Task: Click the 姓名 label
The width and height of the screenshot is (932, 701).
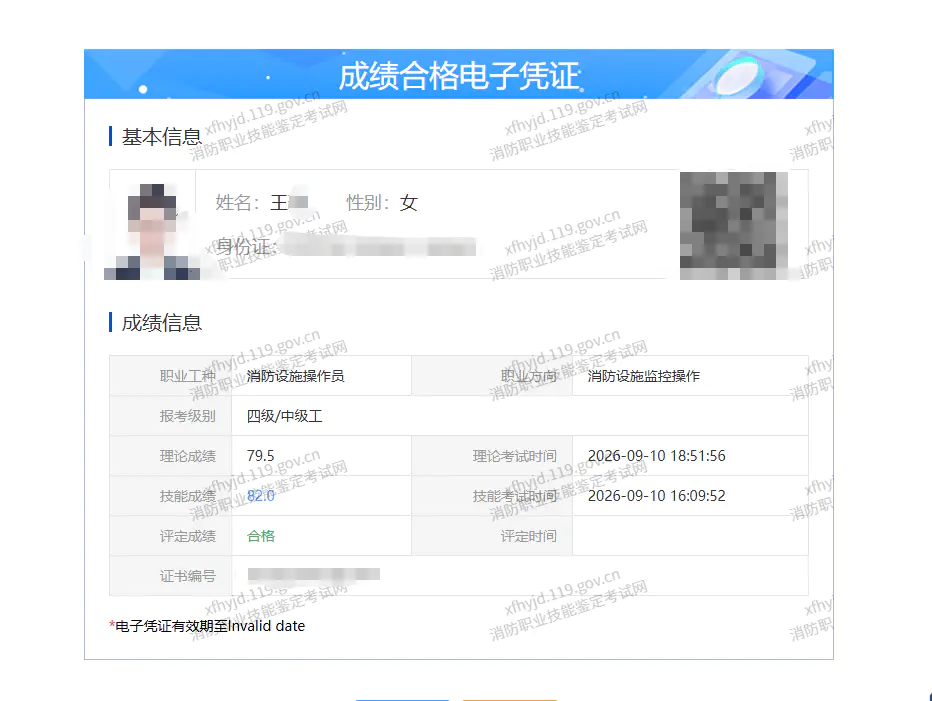Action: pyautogui.click(x=238, y=203)
